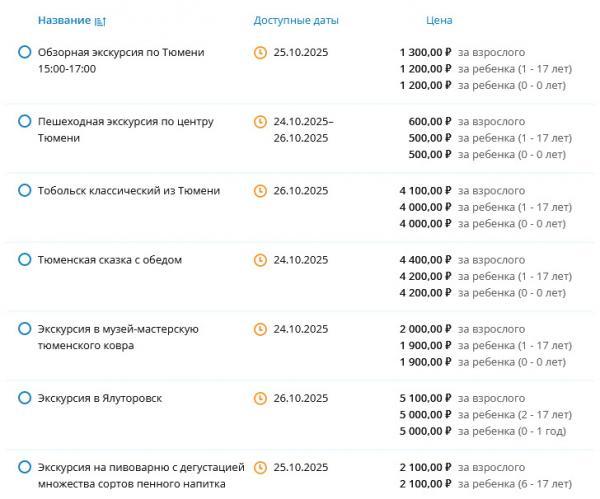
Task: Click the sort icon next to Название
Action: click(x=99, y=21)
